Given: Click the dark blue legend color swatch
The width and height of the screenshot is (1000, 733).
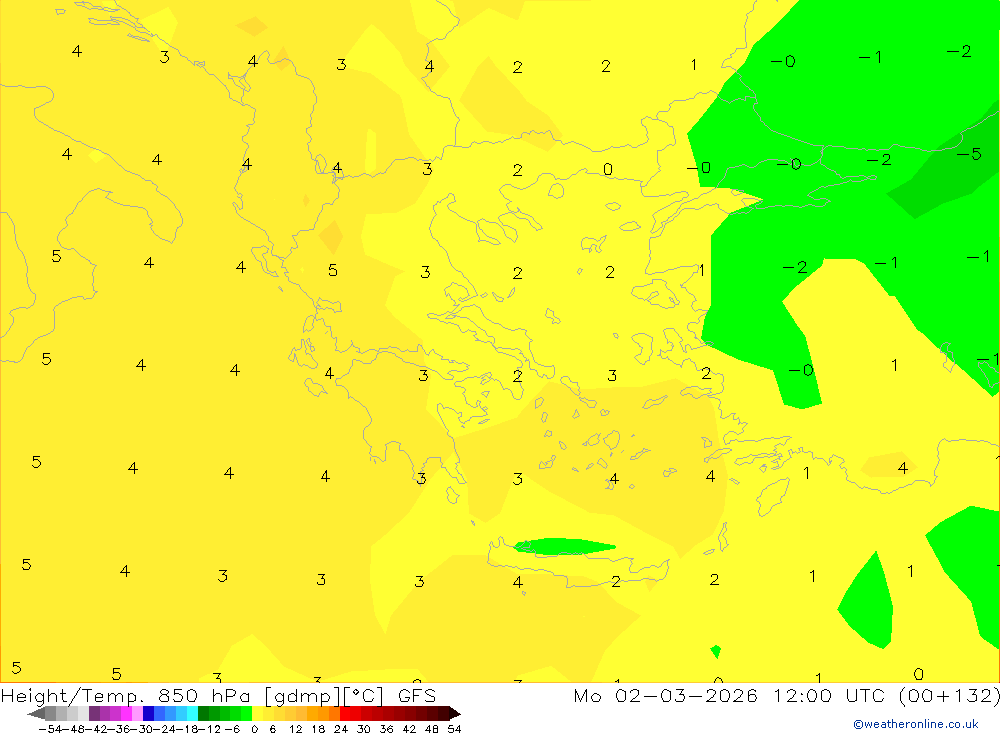Looking at the screenshot, I should pyautogui.click(x=149, y=713).
